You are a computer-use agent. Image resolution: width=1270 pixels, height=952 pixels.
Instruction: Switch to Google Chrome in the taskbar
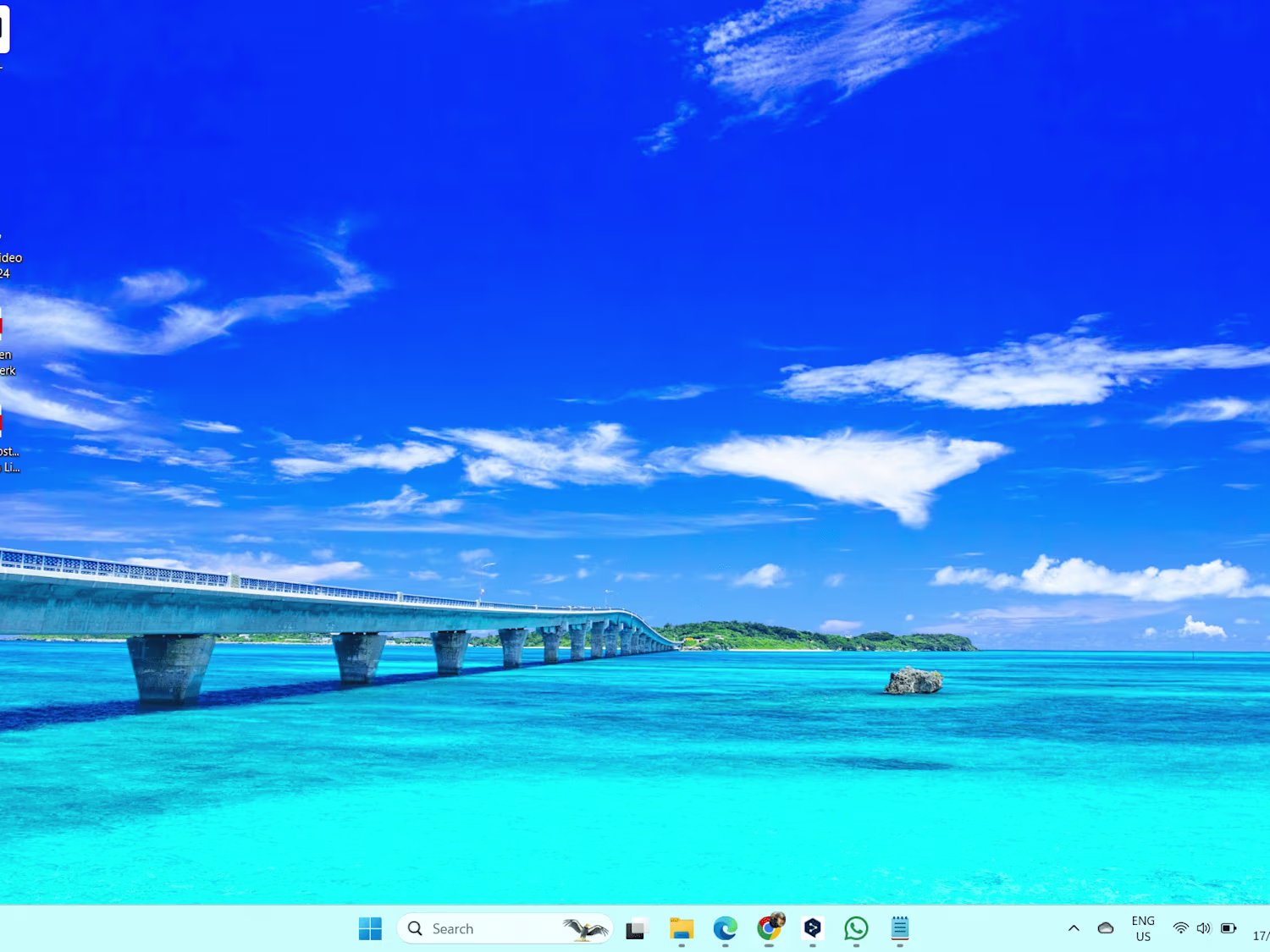coord(770,927)
